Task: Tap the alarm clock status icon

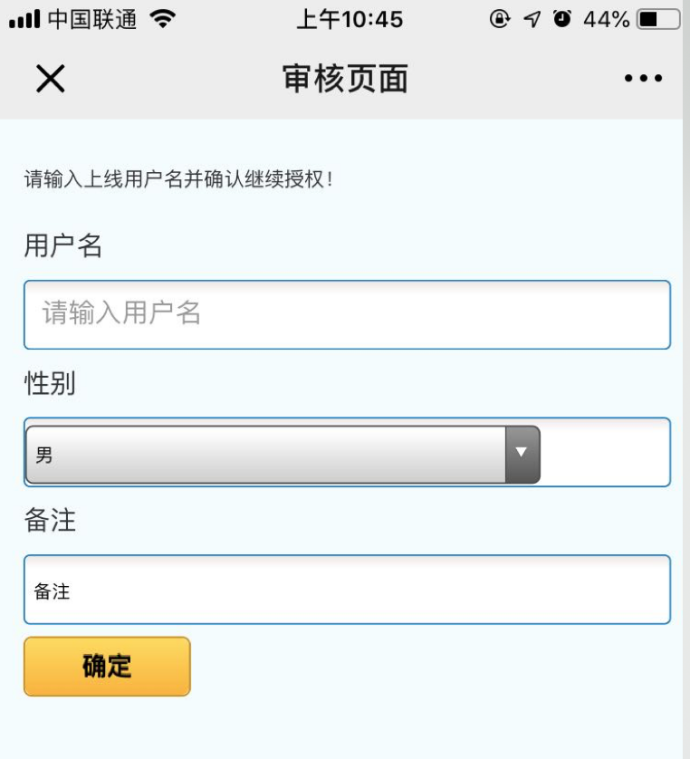Action: point(561,19)
